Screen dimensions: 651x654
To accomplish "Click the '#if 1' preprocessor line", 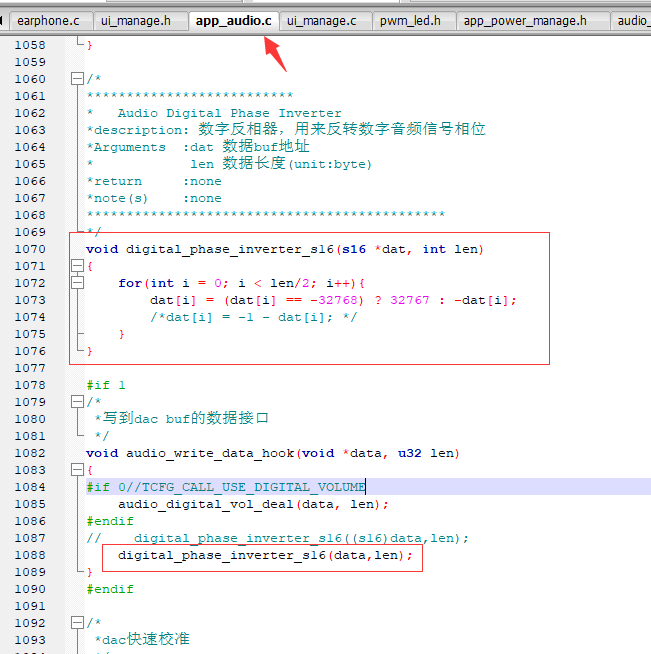I will click(106, 385).
